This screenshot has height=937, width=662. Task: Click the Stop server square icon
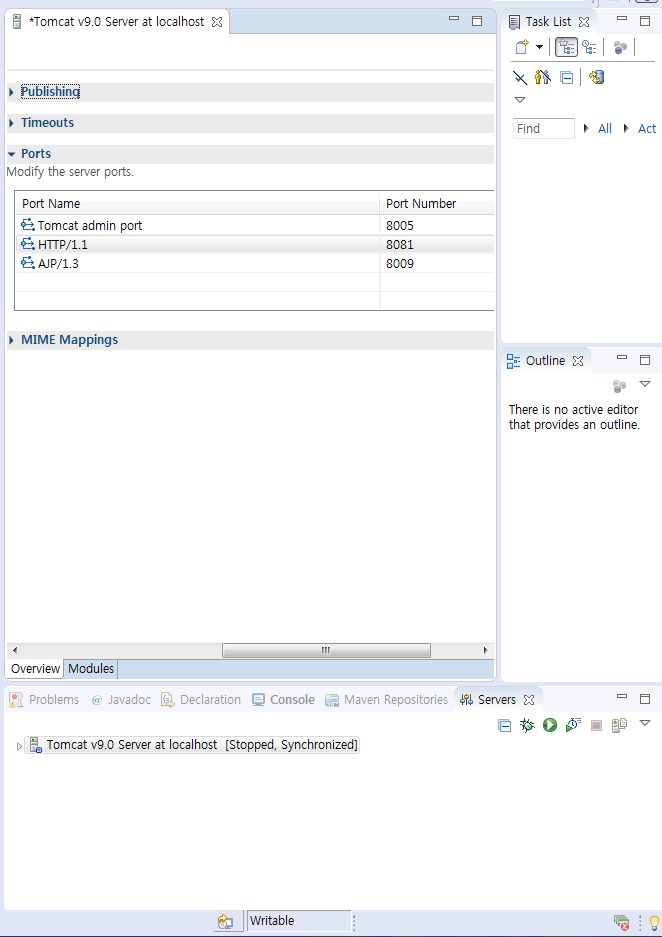pyautogui.click(x=596, y=725)
